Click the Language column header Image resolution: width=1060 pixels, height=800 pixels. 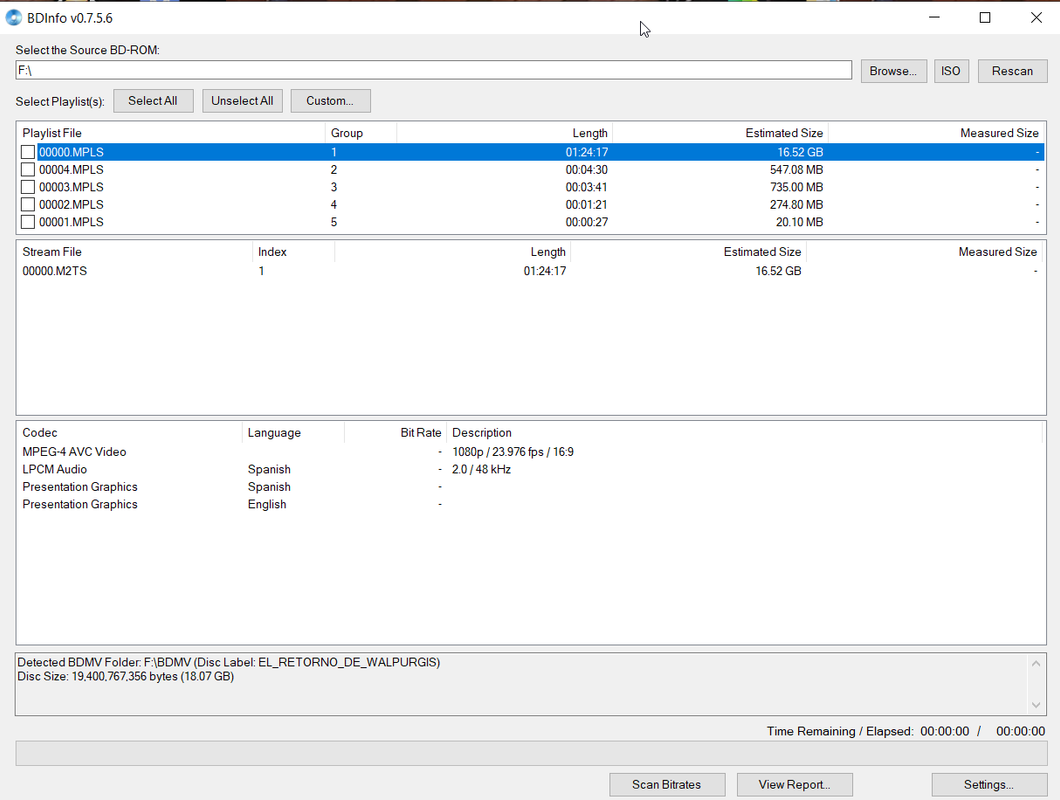pyautogui.click(x=293, y=433)
